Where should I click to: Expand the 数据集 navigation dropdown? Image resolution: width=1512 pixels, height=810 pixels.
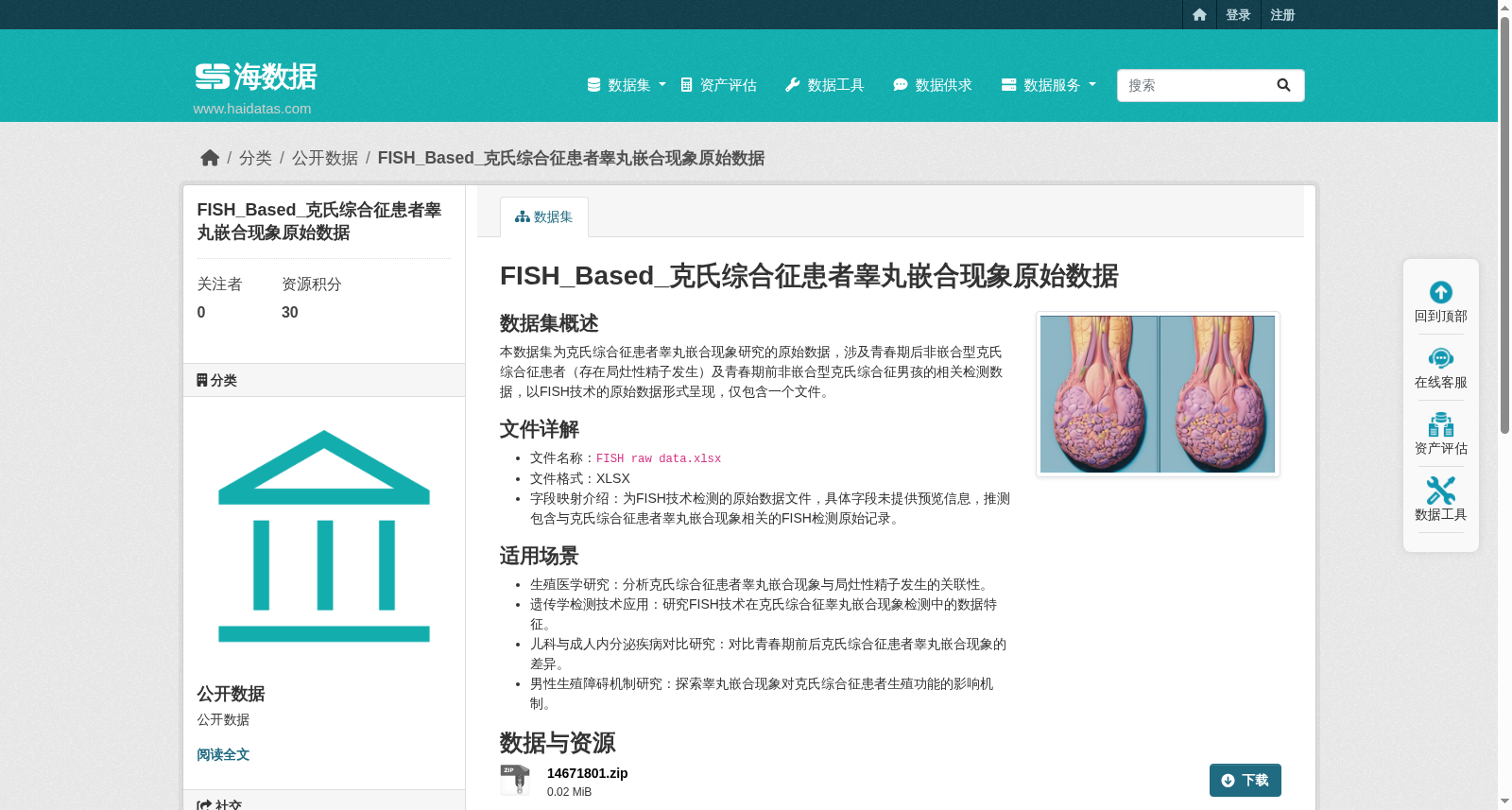[626, 85]
